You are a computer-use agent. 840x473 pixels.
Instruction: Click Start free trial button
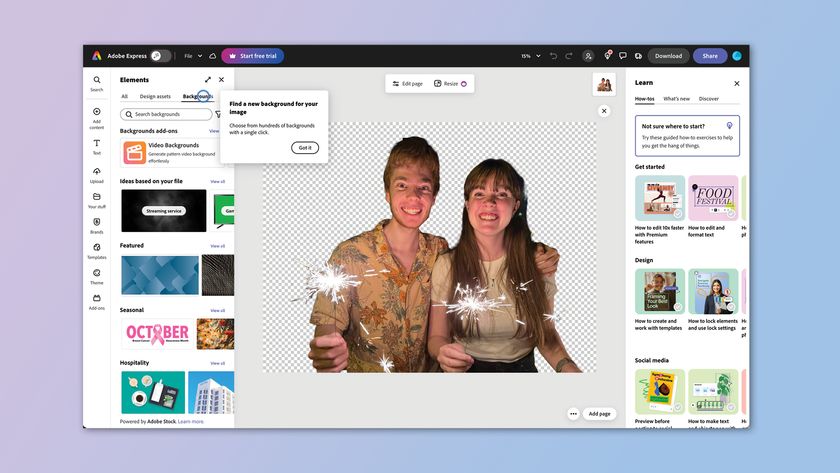pyautogui.click(x=252, y=56)
